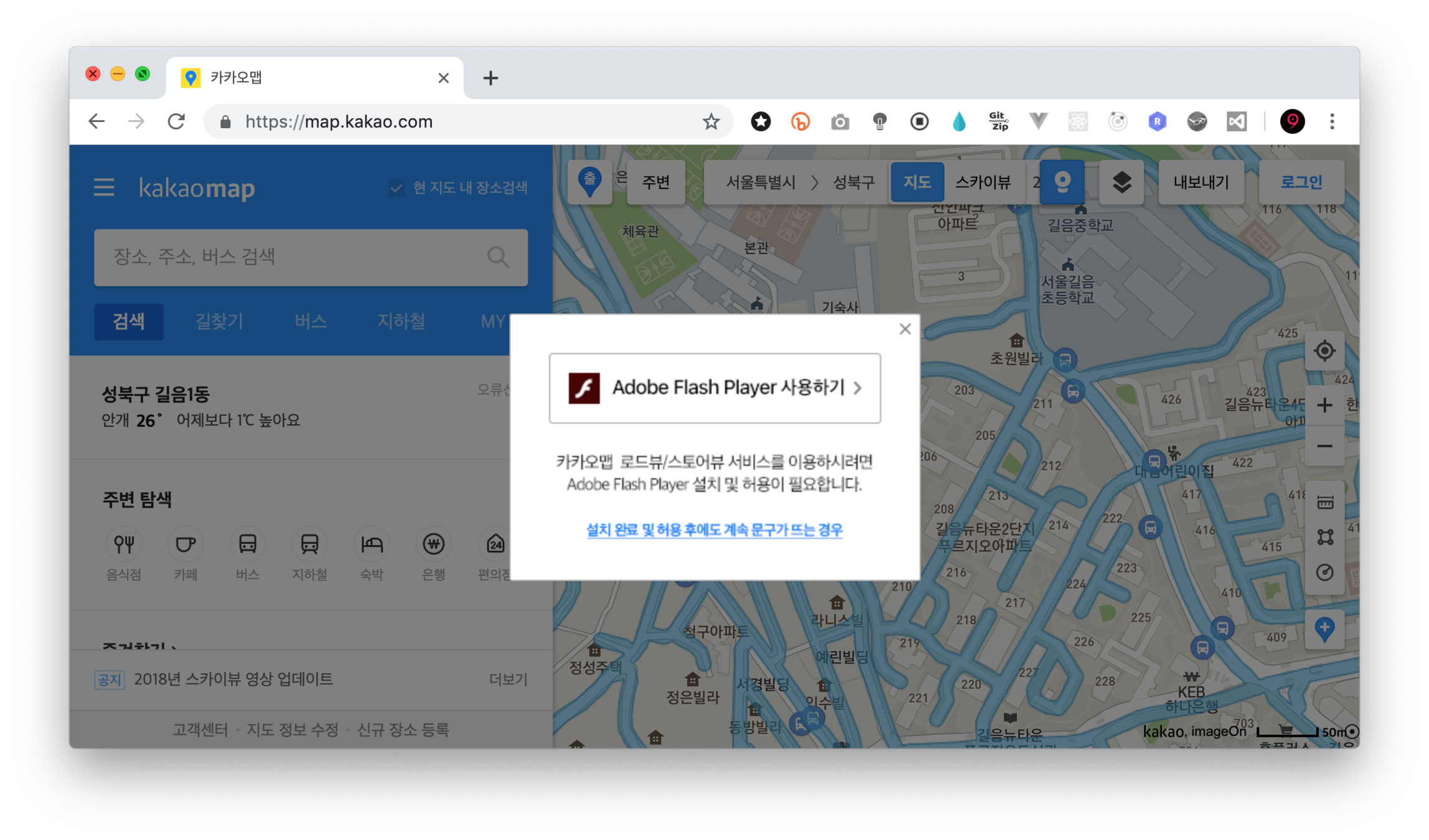Select the cafe (카페) nearby icon
The height and width of the screenshot is (840, 1429).
tap(185, 545)
